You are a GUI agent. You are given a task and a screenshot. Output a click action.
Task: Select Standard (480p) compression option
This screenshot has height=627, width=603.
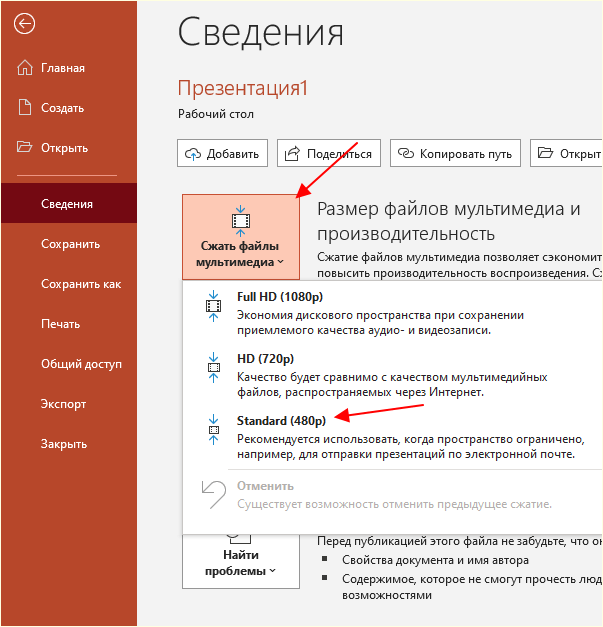[393, 437]
